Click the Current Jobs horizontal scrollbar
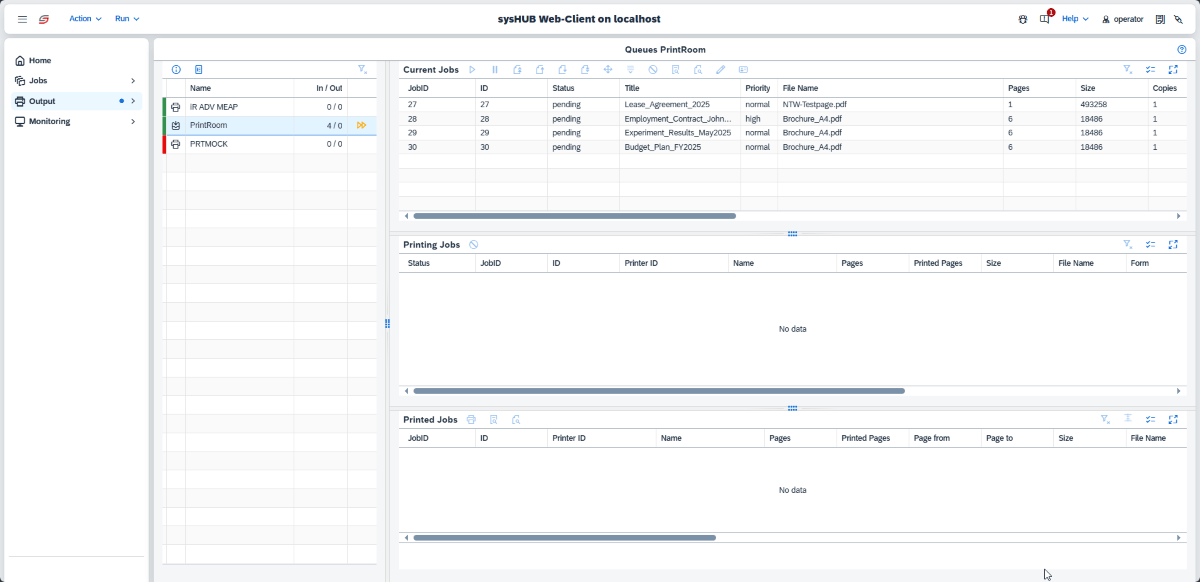Viewport: 1200px width, 582px height. [574, 216]
